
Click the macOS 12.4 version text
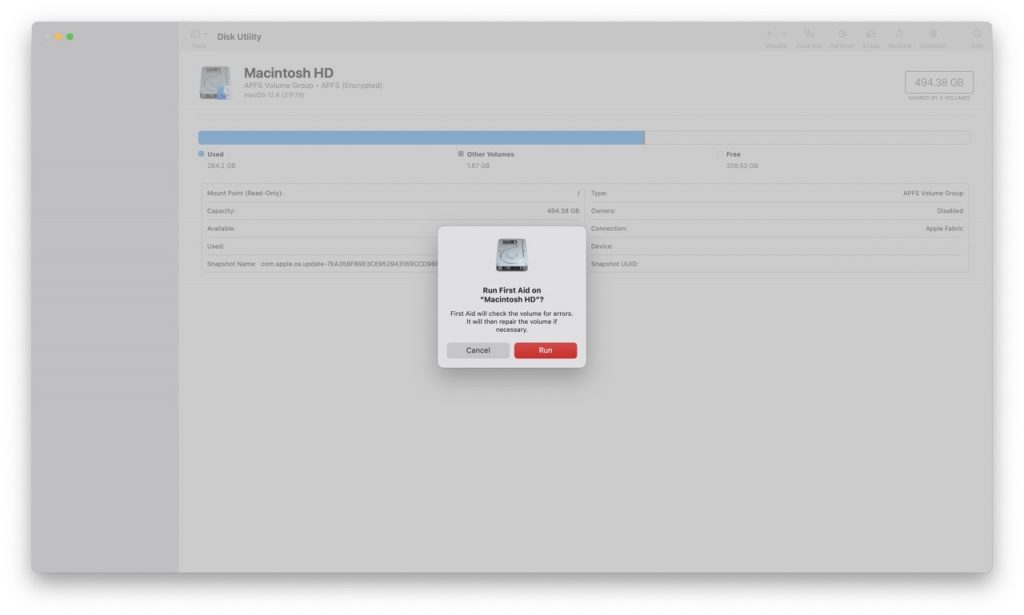(274, 95)
